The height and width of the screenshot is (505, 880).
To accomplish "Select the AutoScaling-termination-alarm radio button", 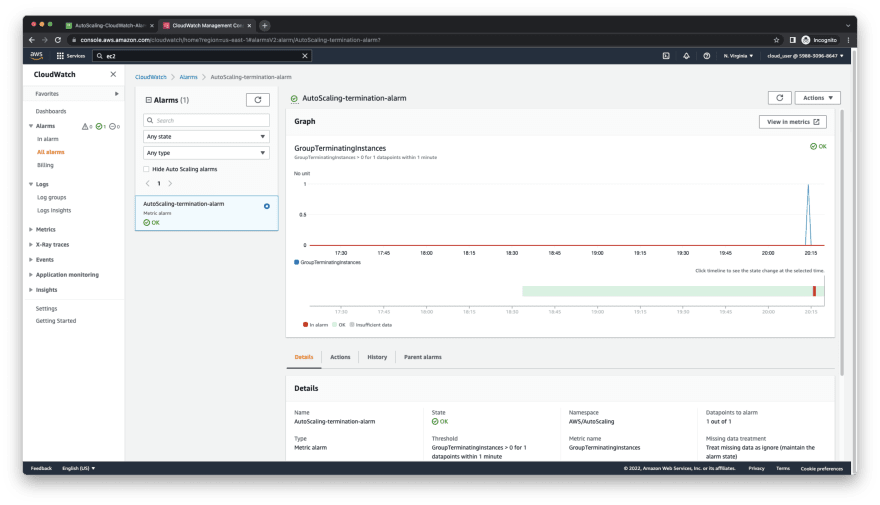I will point(267,206).
